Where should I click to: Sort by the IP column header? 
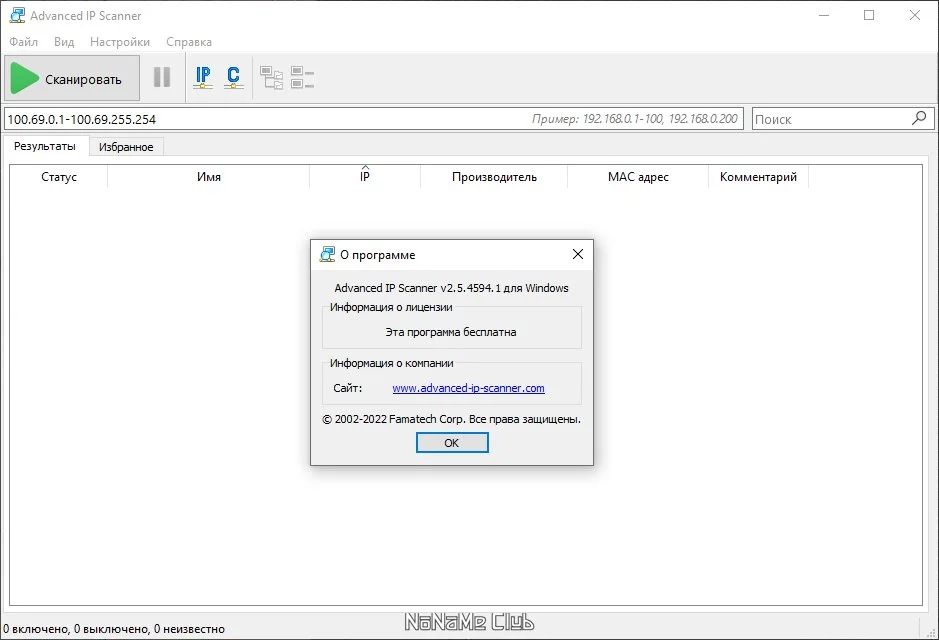point(365,177)
